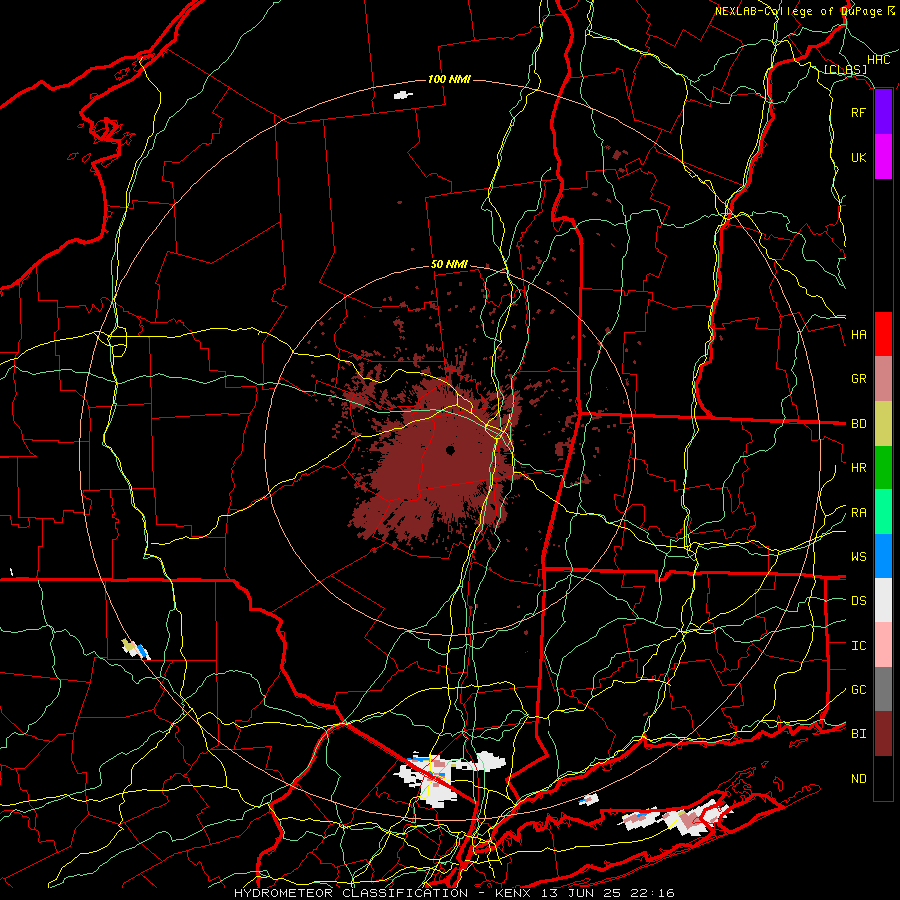Click the IC legend label
Image resolution: width=900 pixels, height=900 pixels.
click(858, 646)
